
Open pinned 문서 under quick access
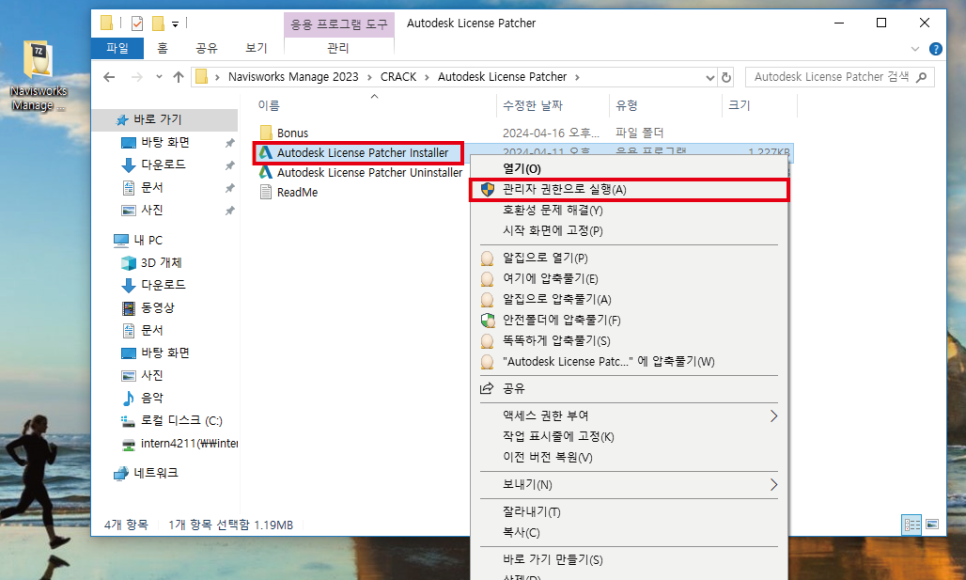[152, 187]
